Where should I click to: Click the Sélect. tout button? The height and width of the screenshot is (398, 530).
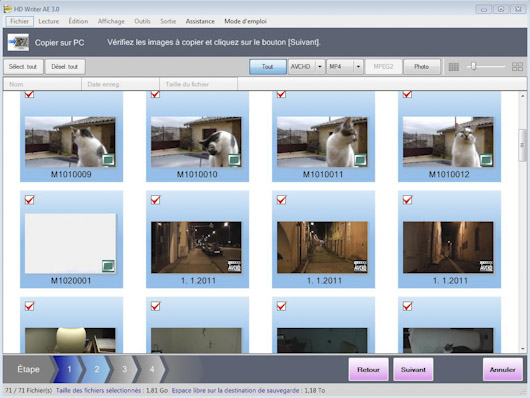click(x=23, y=67)
